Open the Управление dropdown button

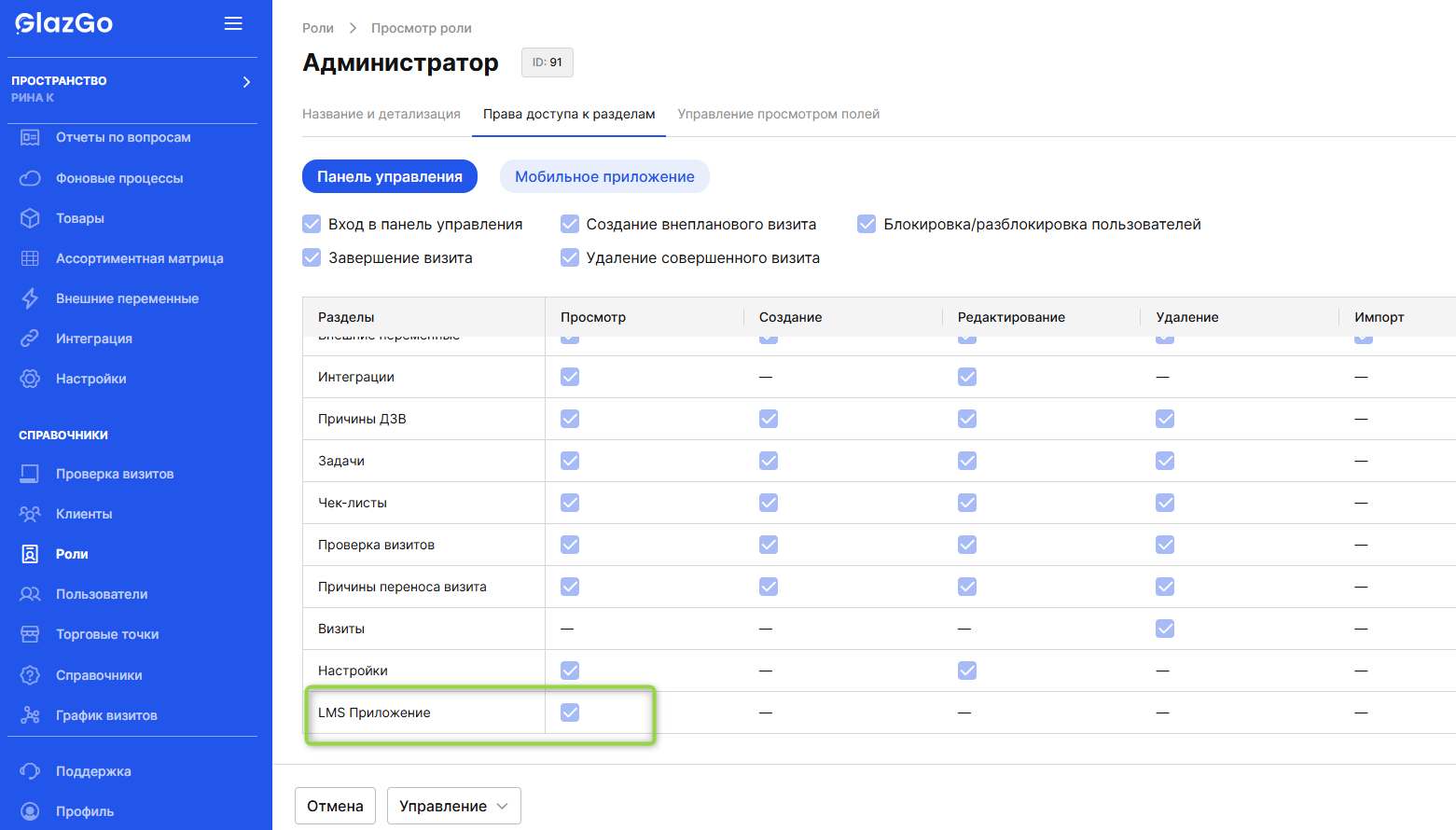[454, 806]
